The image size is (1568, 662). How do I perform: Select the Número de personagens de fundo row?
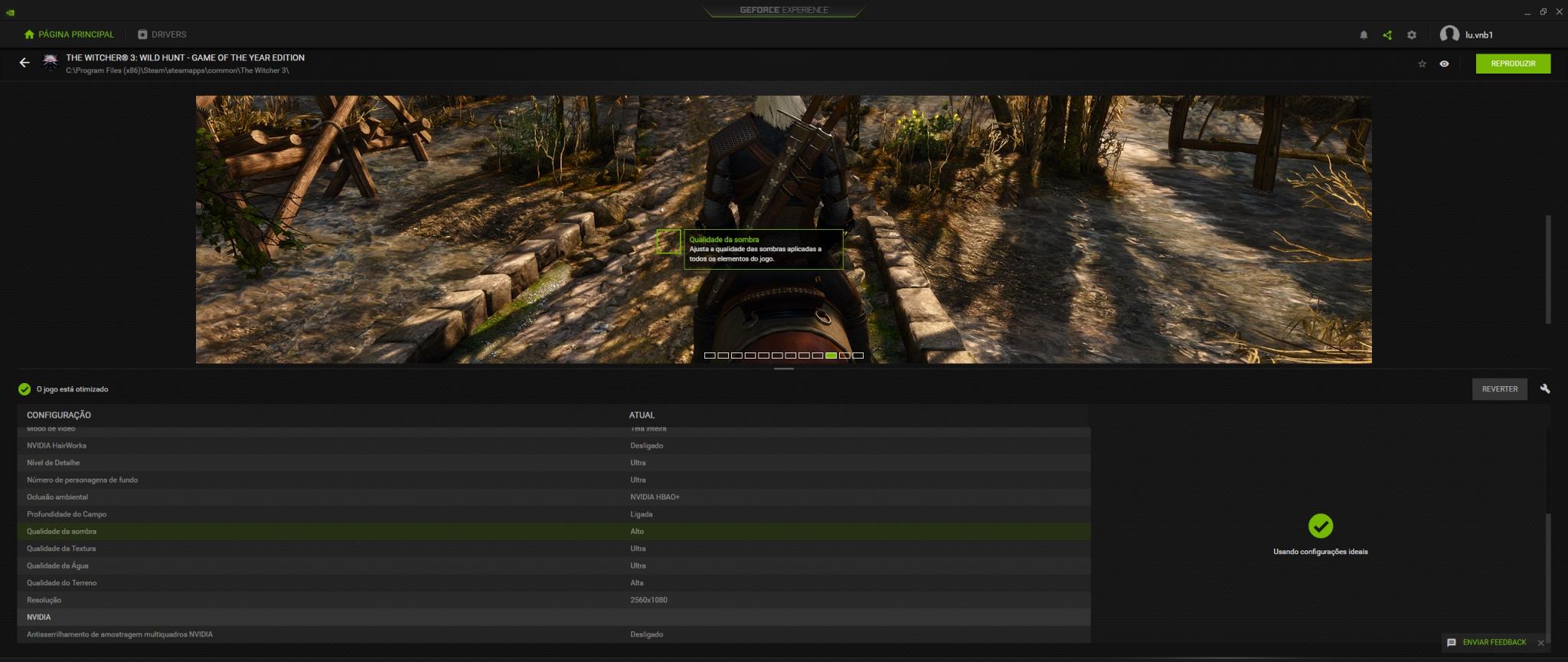554,480
